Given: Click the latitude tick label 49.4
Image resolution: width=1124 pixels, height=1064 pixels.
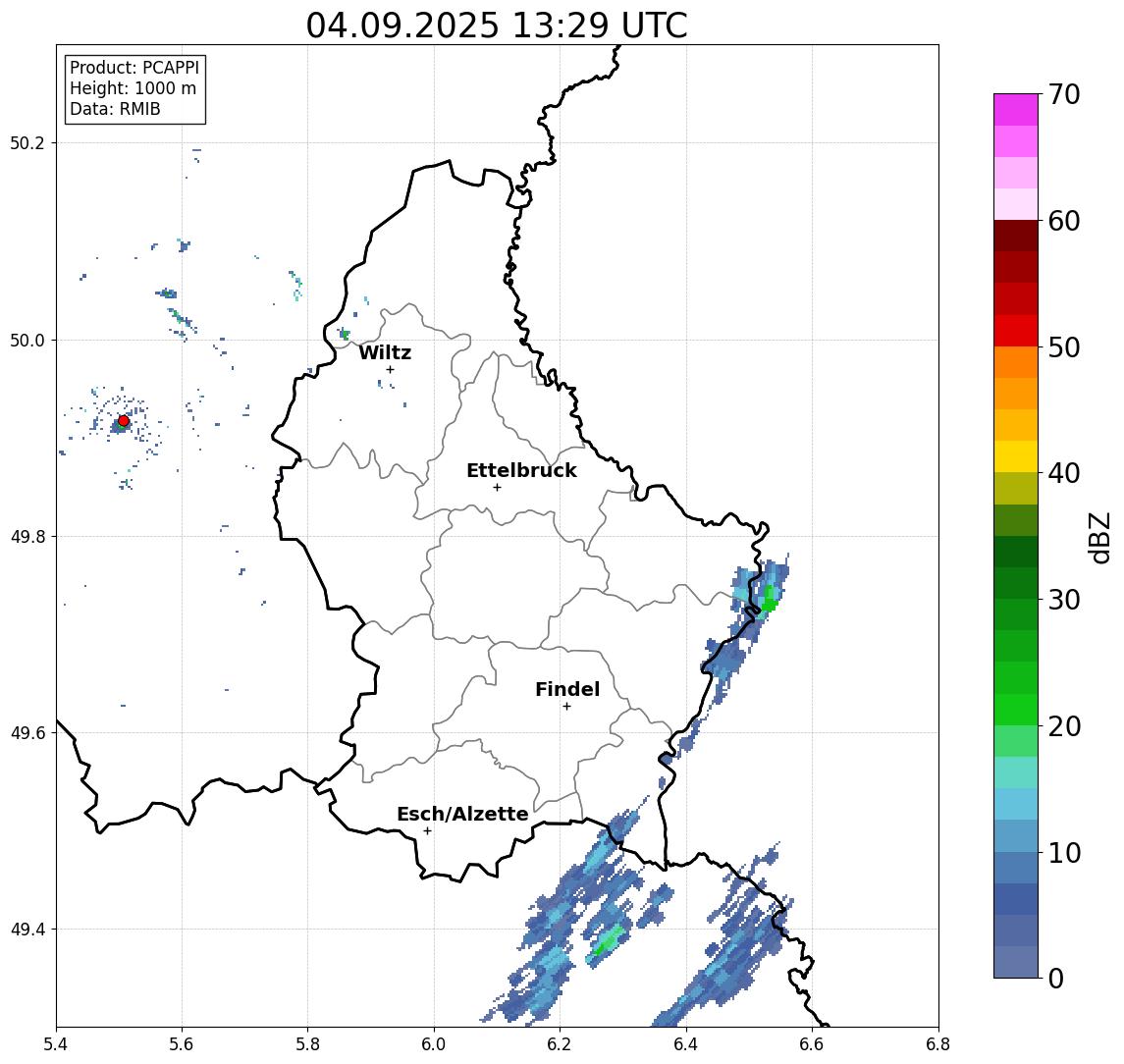Looking at the screenshot, I should pos(27,930).
